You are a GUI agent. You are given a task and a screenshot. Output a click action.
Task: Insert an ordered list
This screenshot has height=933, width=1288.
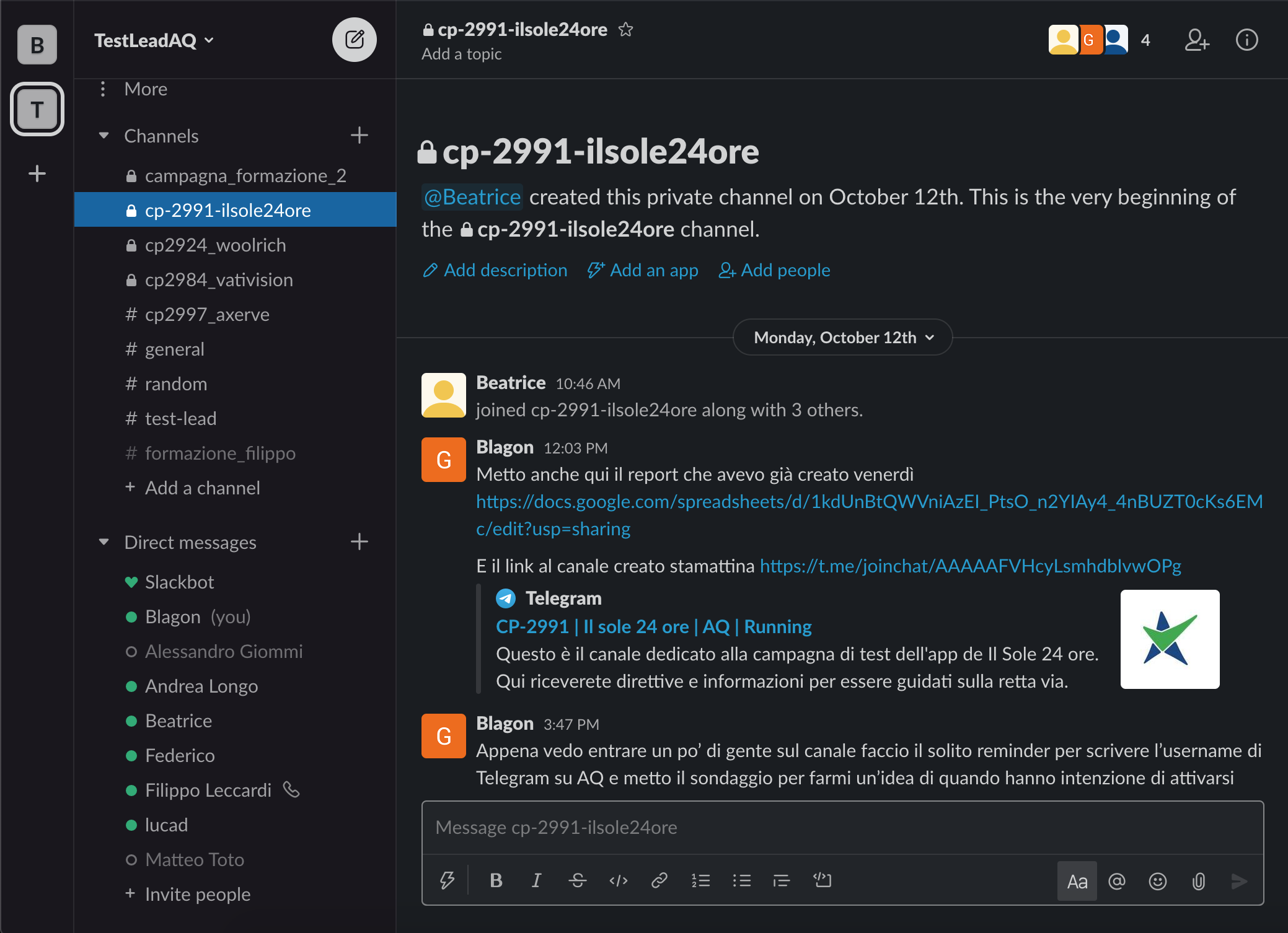tap(700, 880)
